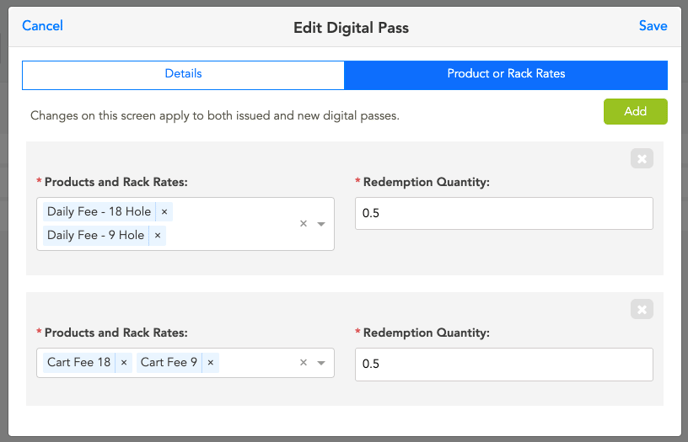Screen dimensions: 688x442
Task: Clear all selections in Cart Fee field
Action: pos(303,363)
